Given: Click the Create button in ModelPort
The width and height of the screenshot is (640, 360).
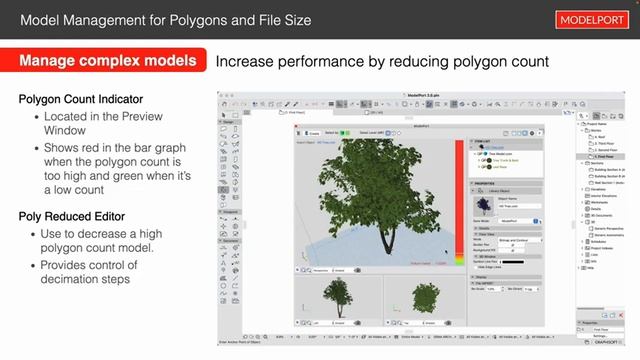Looking at the screenshot, I should click(312, 133).
